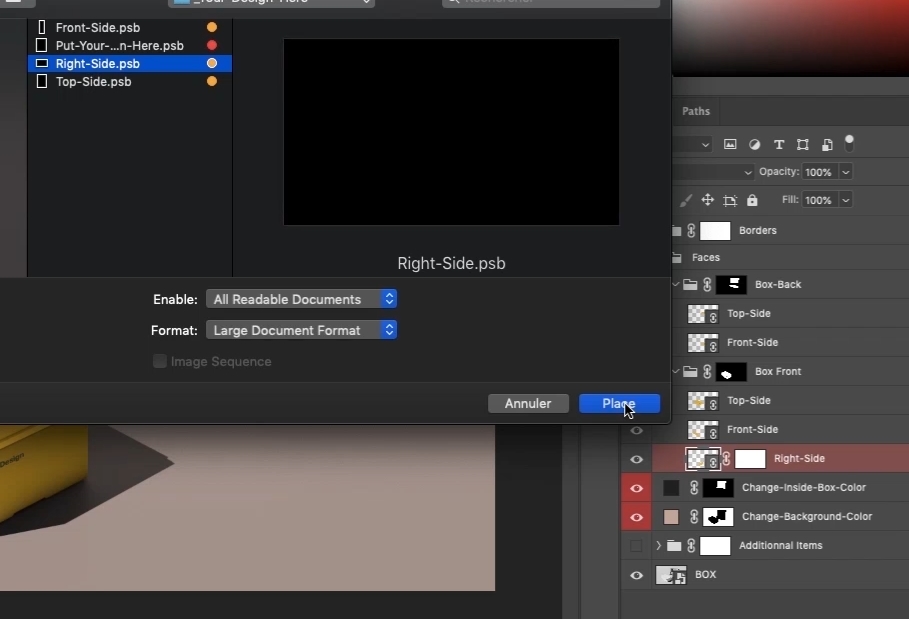Open the Enable file type dropdown

301,299
